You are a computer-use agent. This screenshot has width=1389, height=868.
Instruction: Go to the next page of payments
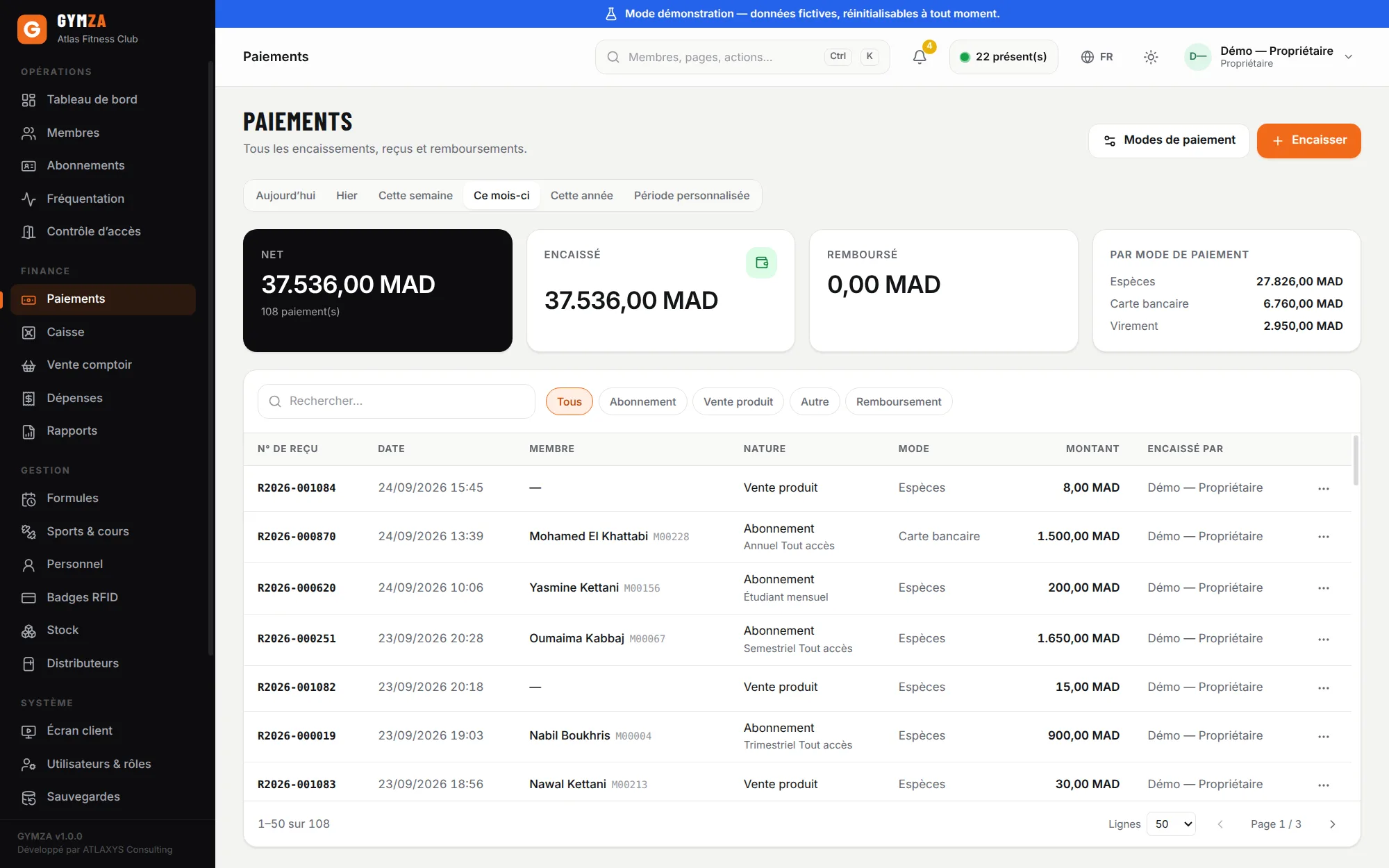(1332, 824)
